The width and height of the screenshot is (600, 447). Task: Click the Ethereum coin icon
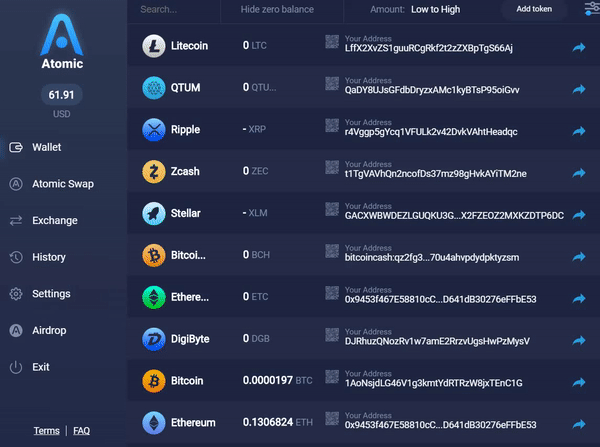click(154, 423)
